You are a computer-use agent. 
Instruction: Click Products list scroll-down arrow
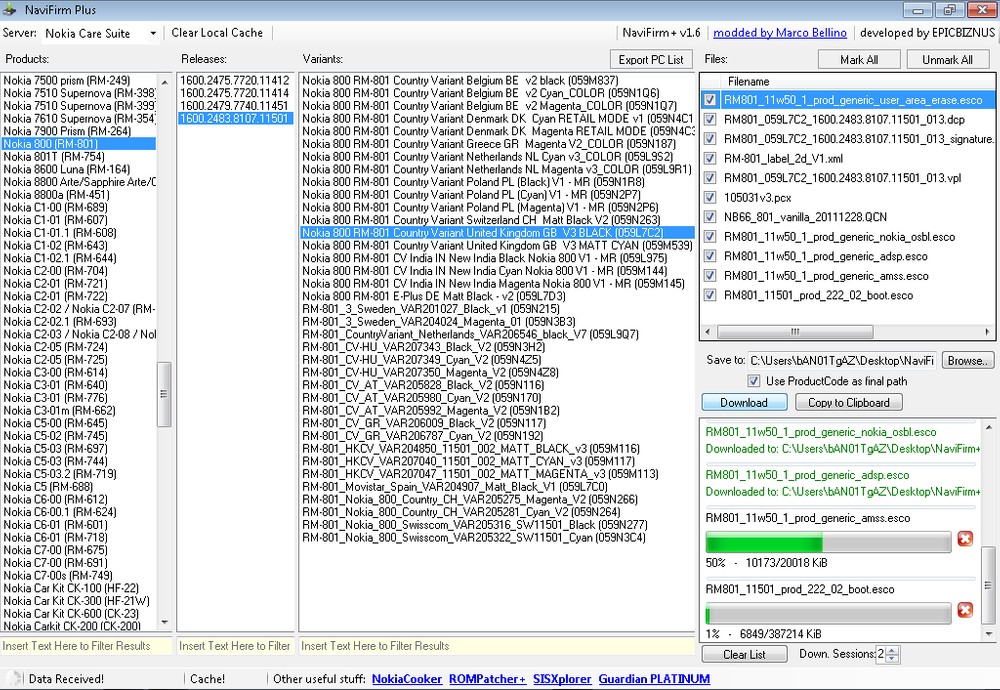point(165,622)
